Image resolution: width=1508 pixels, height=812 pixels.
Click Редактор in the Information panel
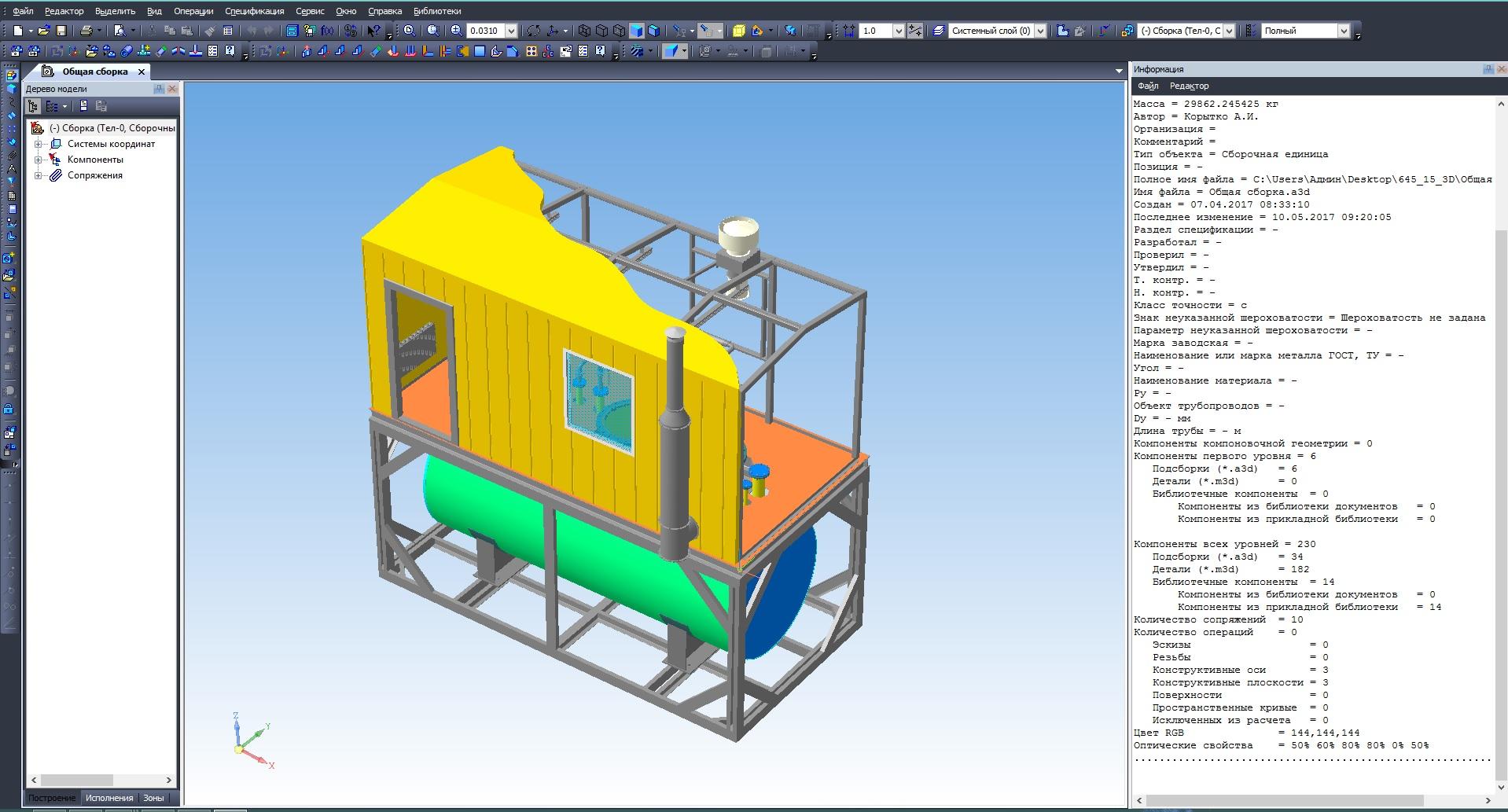pos(1189,86)
